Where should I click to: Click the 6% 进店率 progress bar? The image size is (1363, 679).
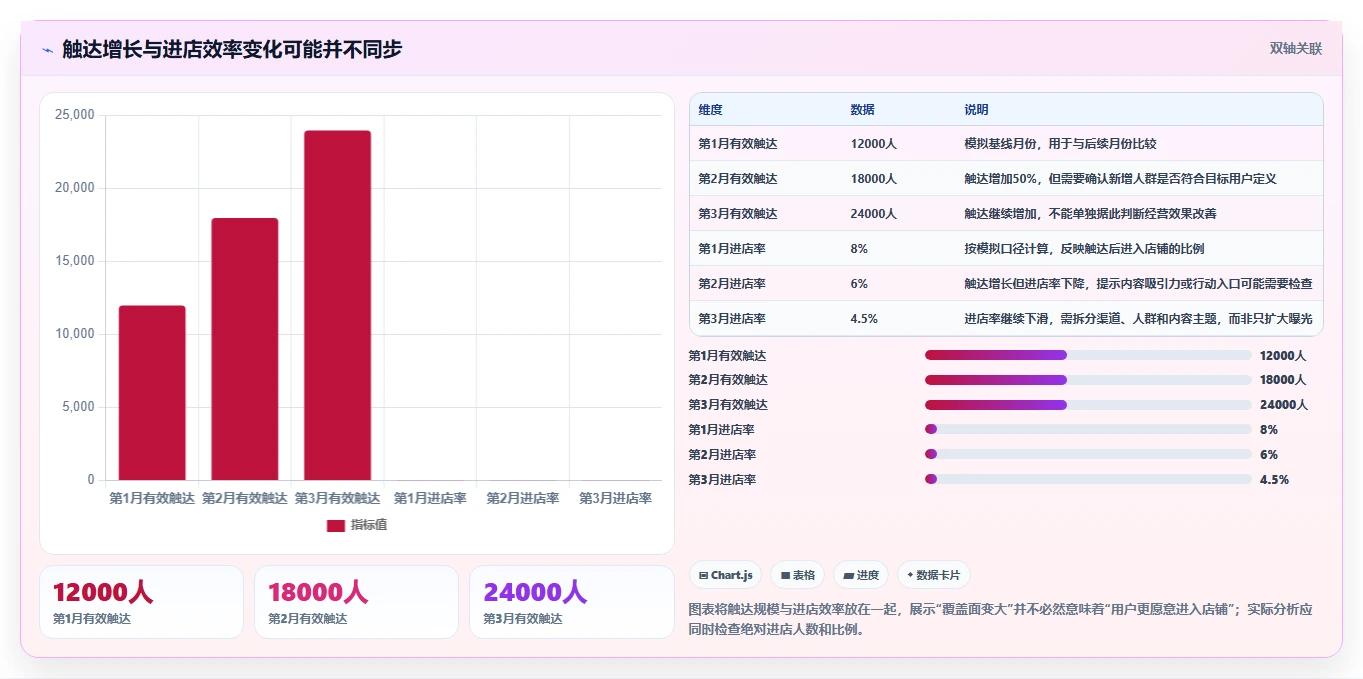coord(1088,454)
